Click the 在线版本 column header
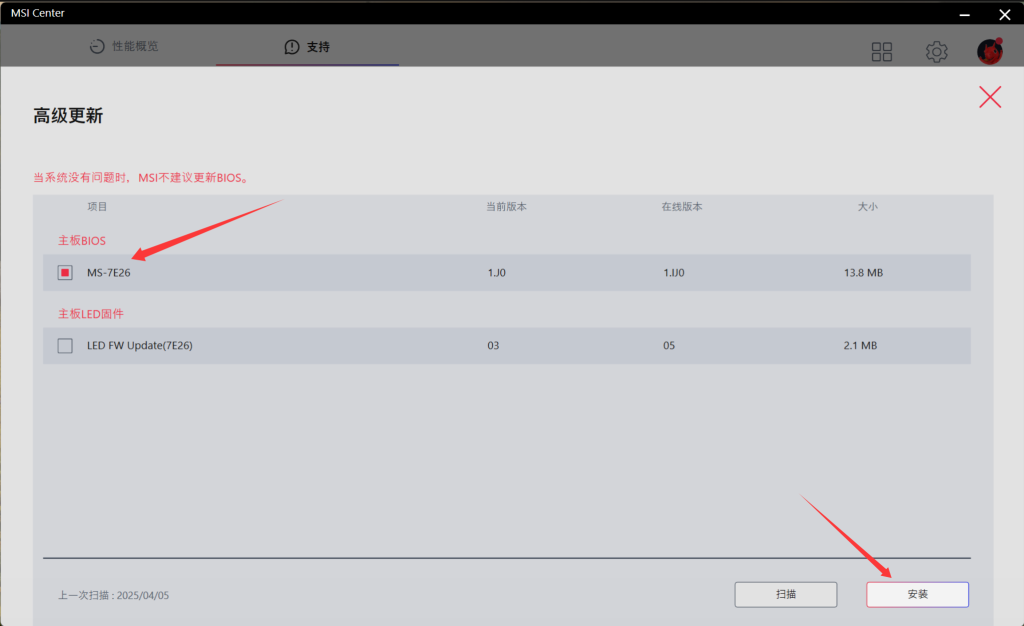Image resolution: width=1024 pixels, height=626 pixels. (682, 206)
